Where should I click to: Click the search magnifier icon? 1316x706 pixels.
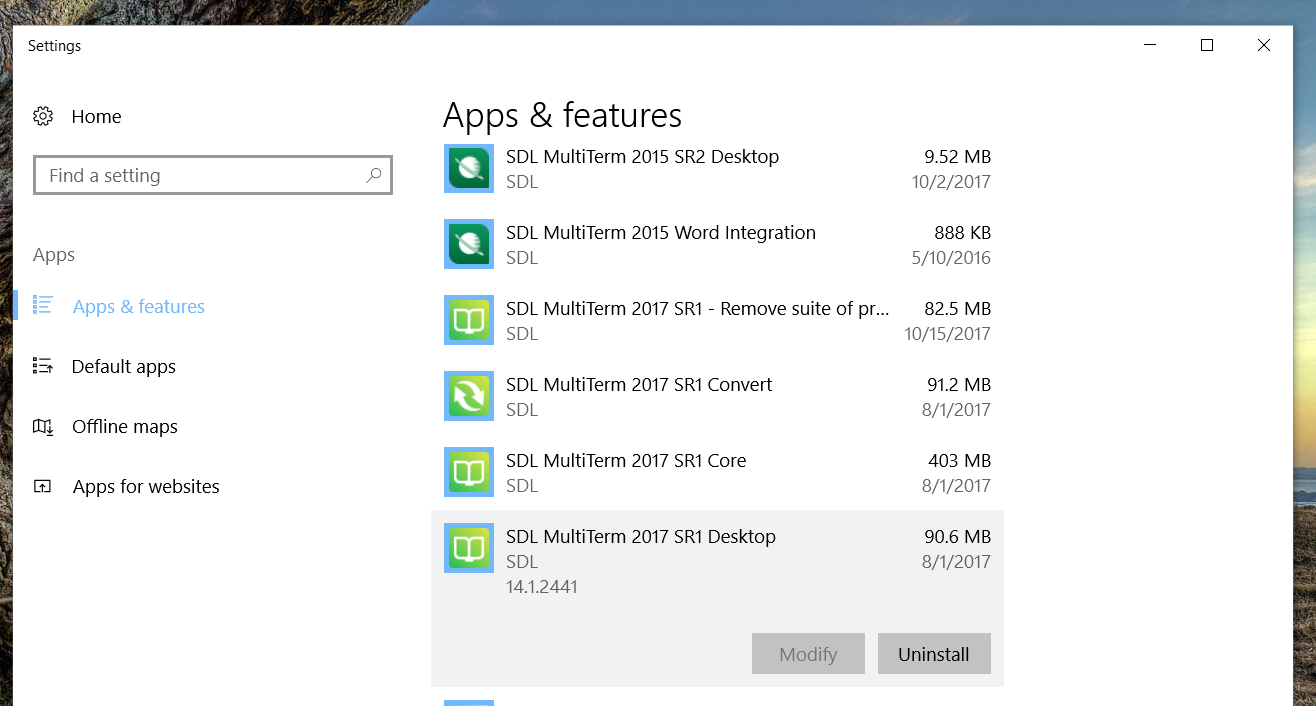[374, 175]
